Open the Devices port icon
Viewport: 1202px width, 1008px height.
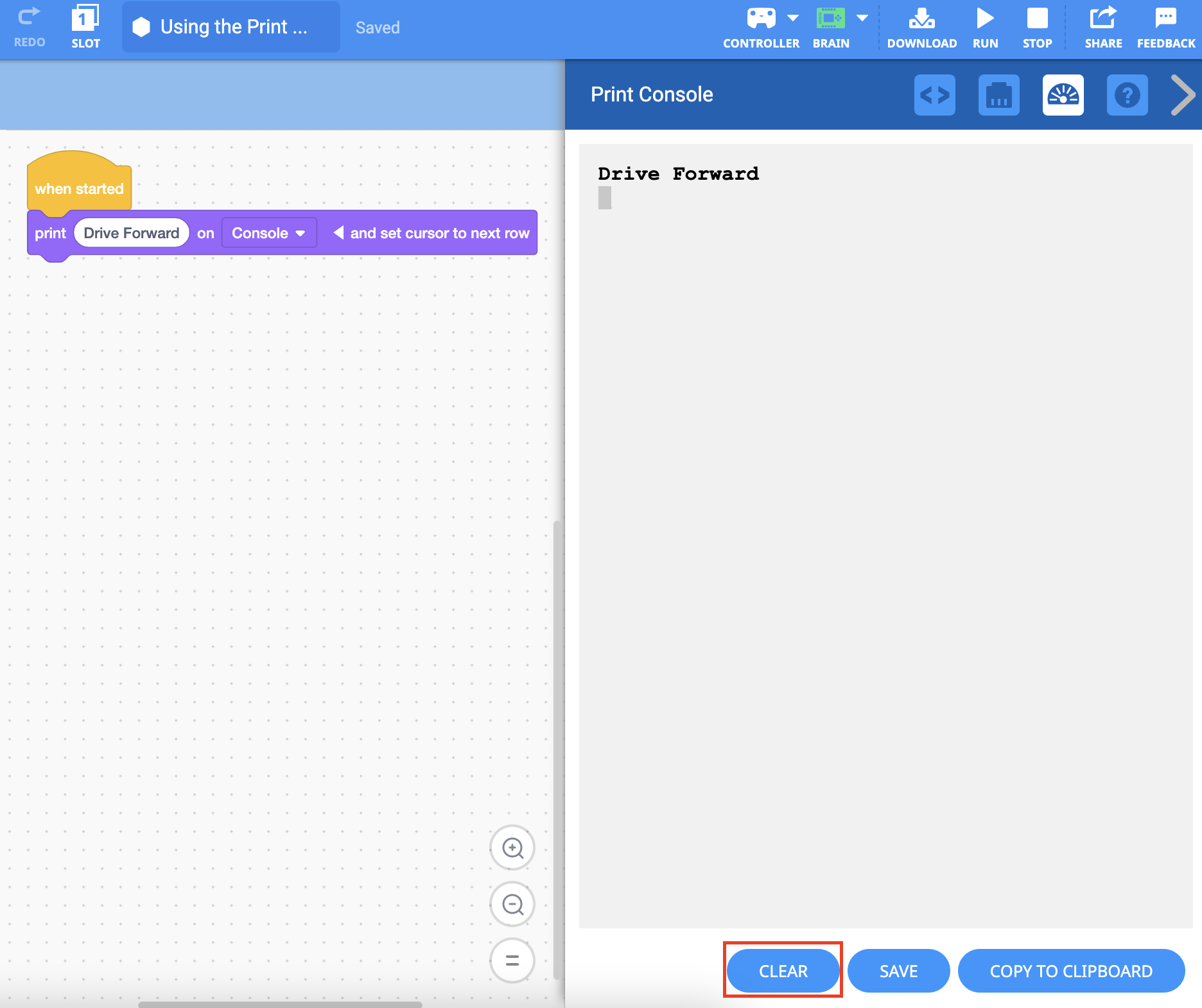998,95
